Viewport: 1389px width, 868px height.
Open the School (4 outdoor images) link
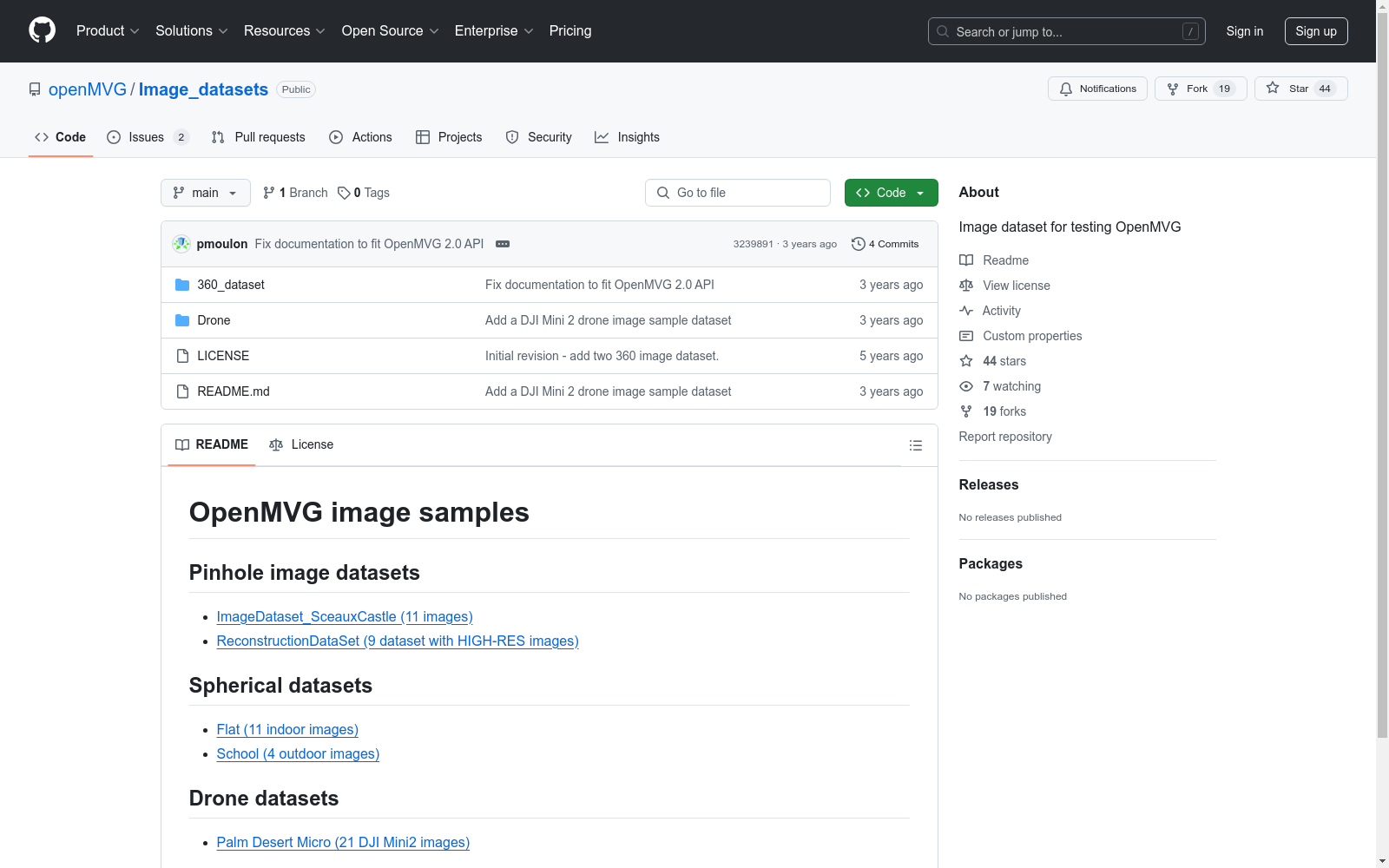(298, 753)
